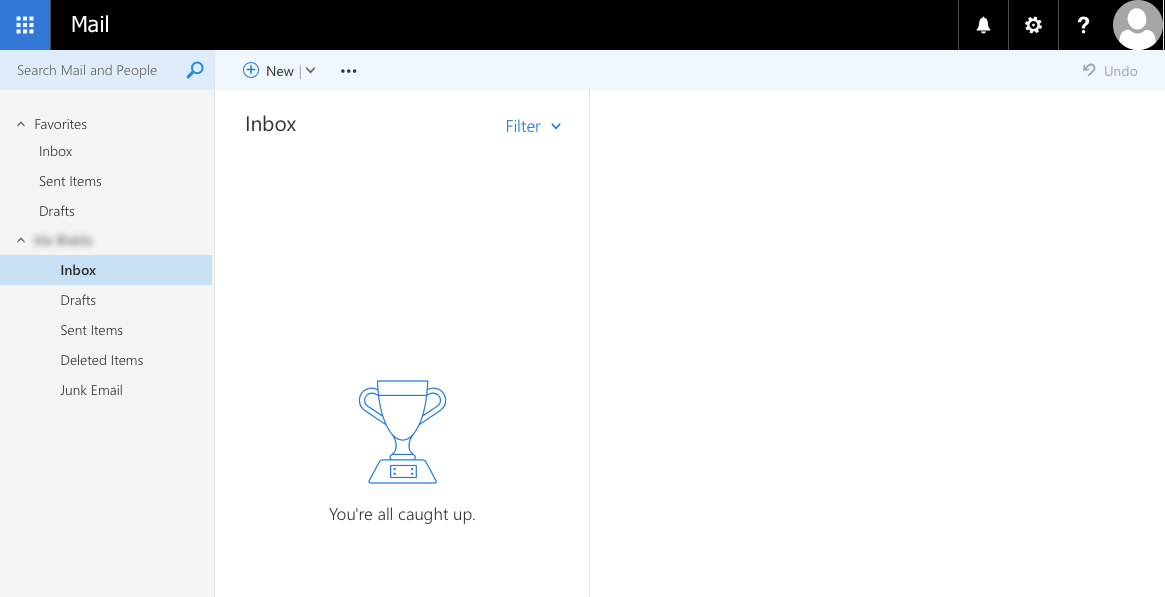Viewport: 1165px width, 597px height.
Task: Open the Notifications bell
Action: (983, 25)
